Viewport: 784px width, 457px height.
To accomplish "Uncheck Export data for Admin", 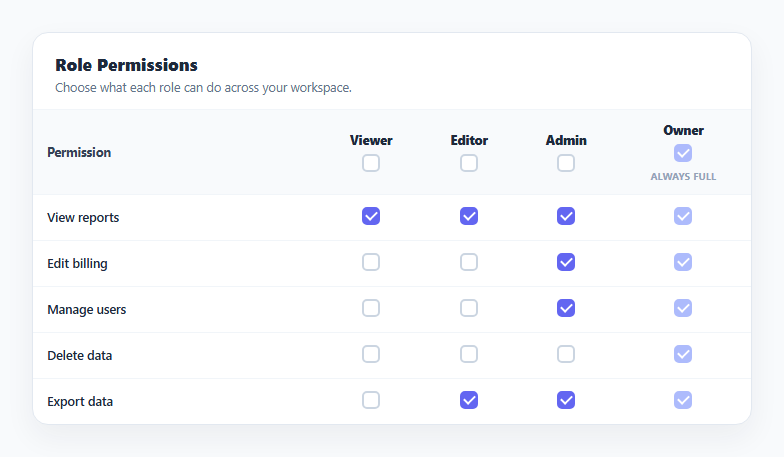I will tap(566, 400).
